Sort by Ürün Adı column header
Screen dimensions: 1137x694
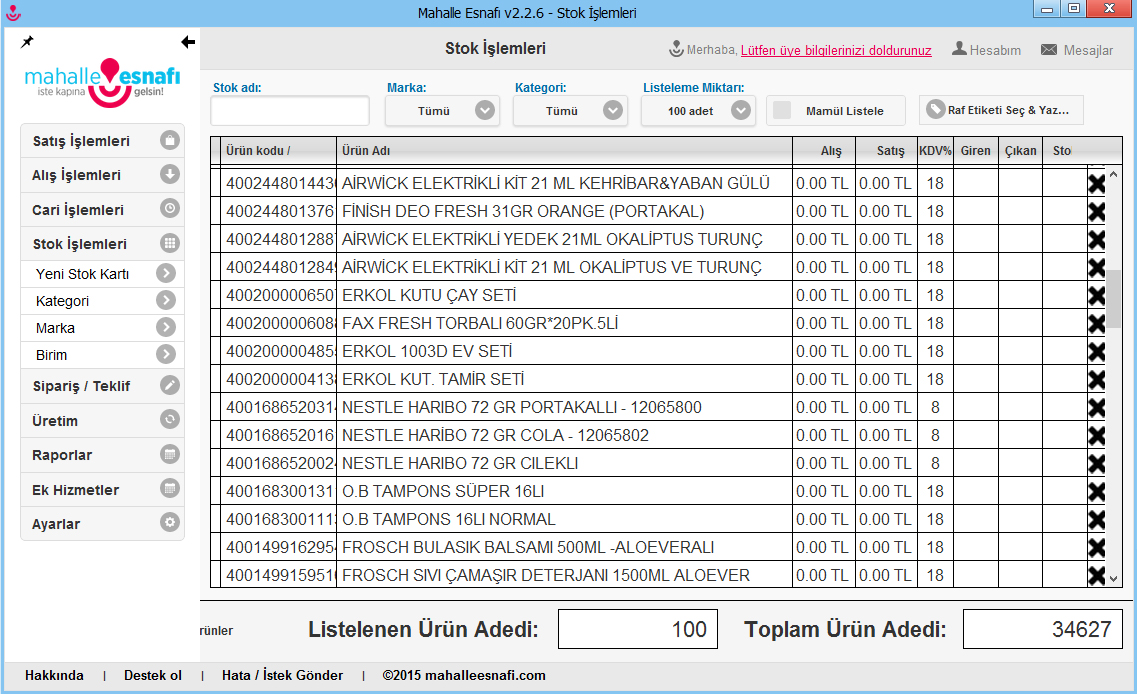point(564,150)
